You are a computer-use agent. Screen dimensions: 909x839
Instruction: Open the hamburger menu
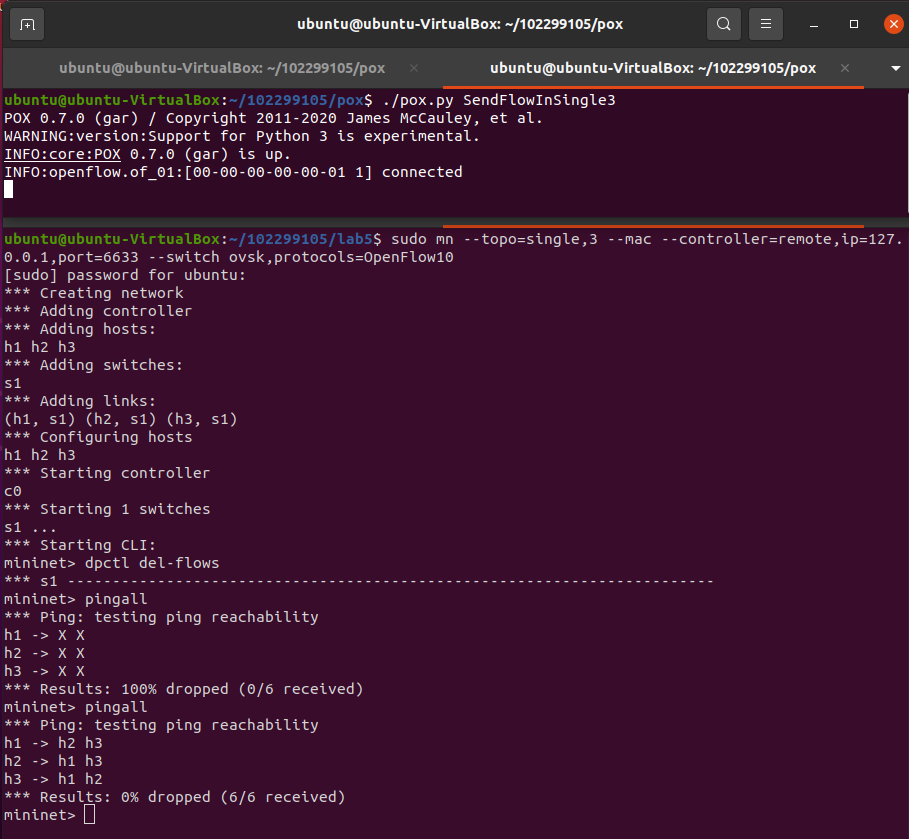765,24
